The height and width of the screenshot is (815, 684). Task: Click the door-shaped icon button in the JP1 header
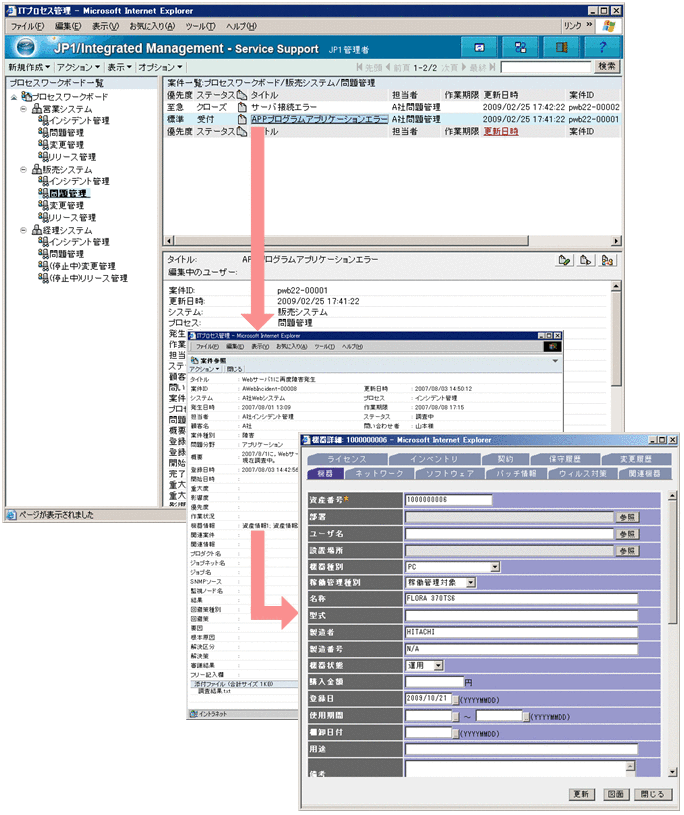click(x=561, y=47)
